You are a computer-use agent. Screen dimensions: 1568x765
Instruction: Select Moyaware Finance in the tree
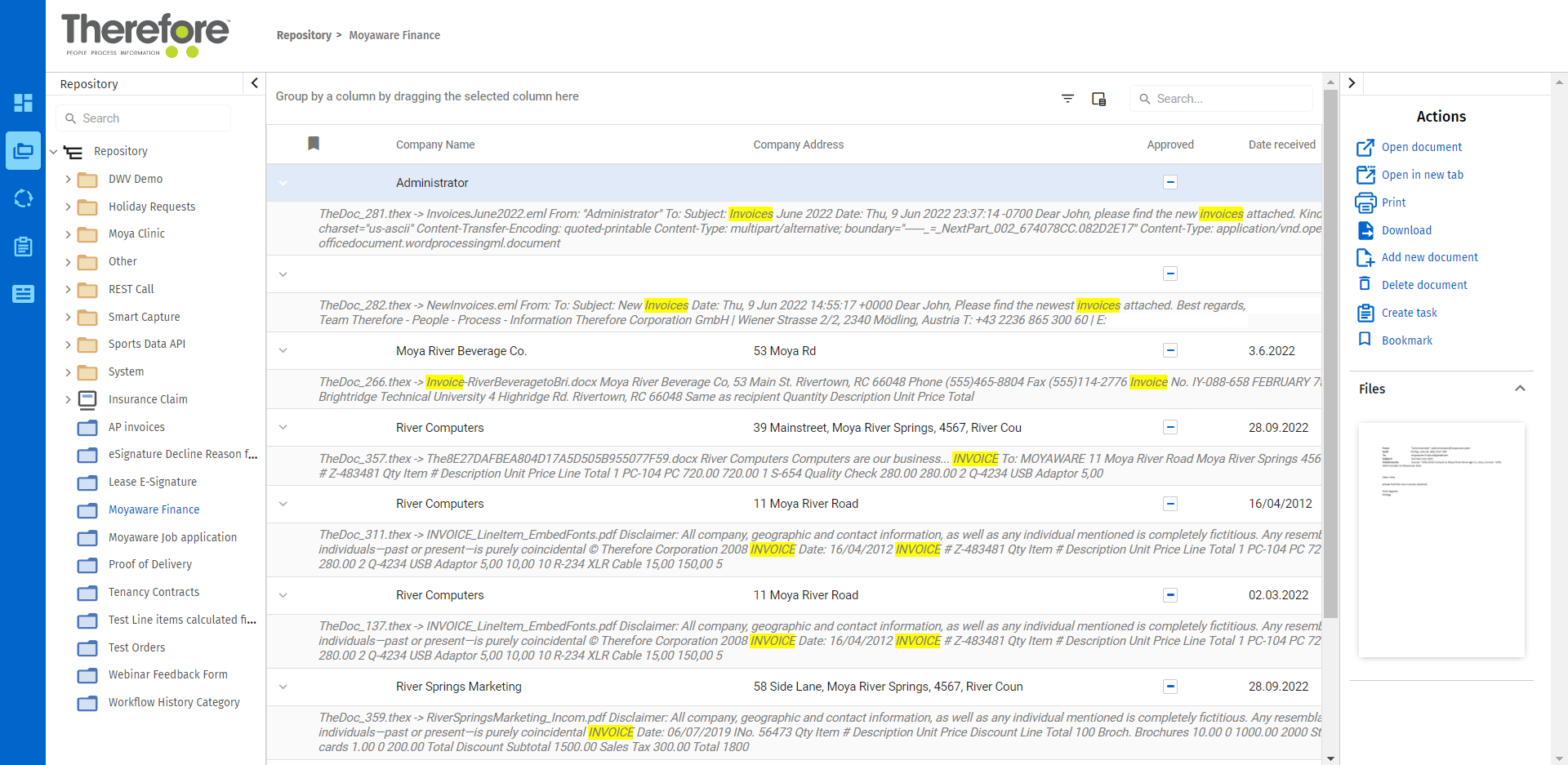tap(154, 509)
